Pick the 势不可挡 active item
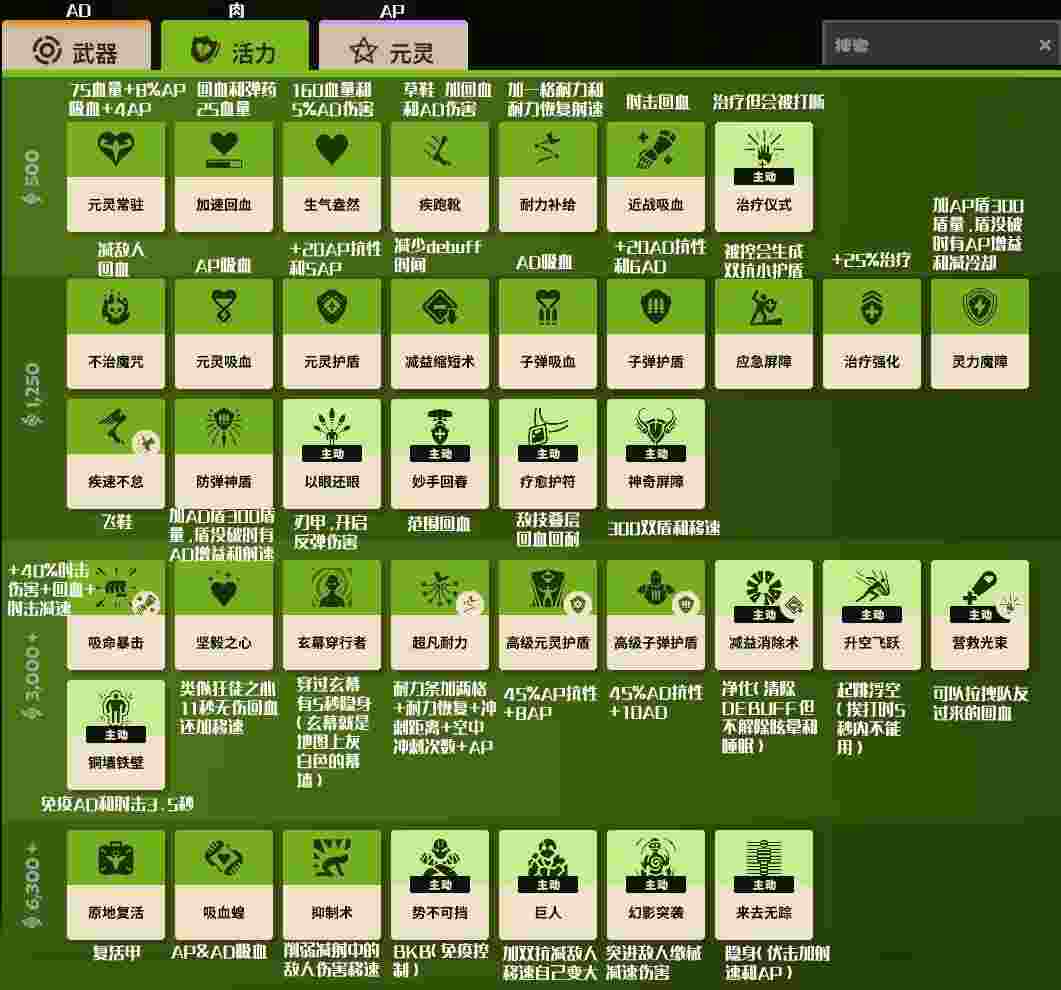The height and width of the screenshot is (990, 1061). click(440, 885)
